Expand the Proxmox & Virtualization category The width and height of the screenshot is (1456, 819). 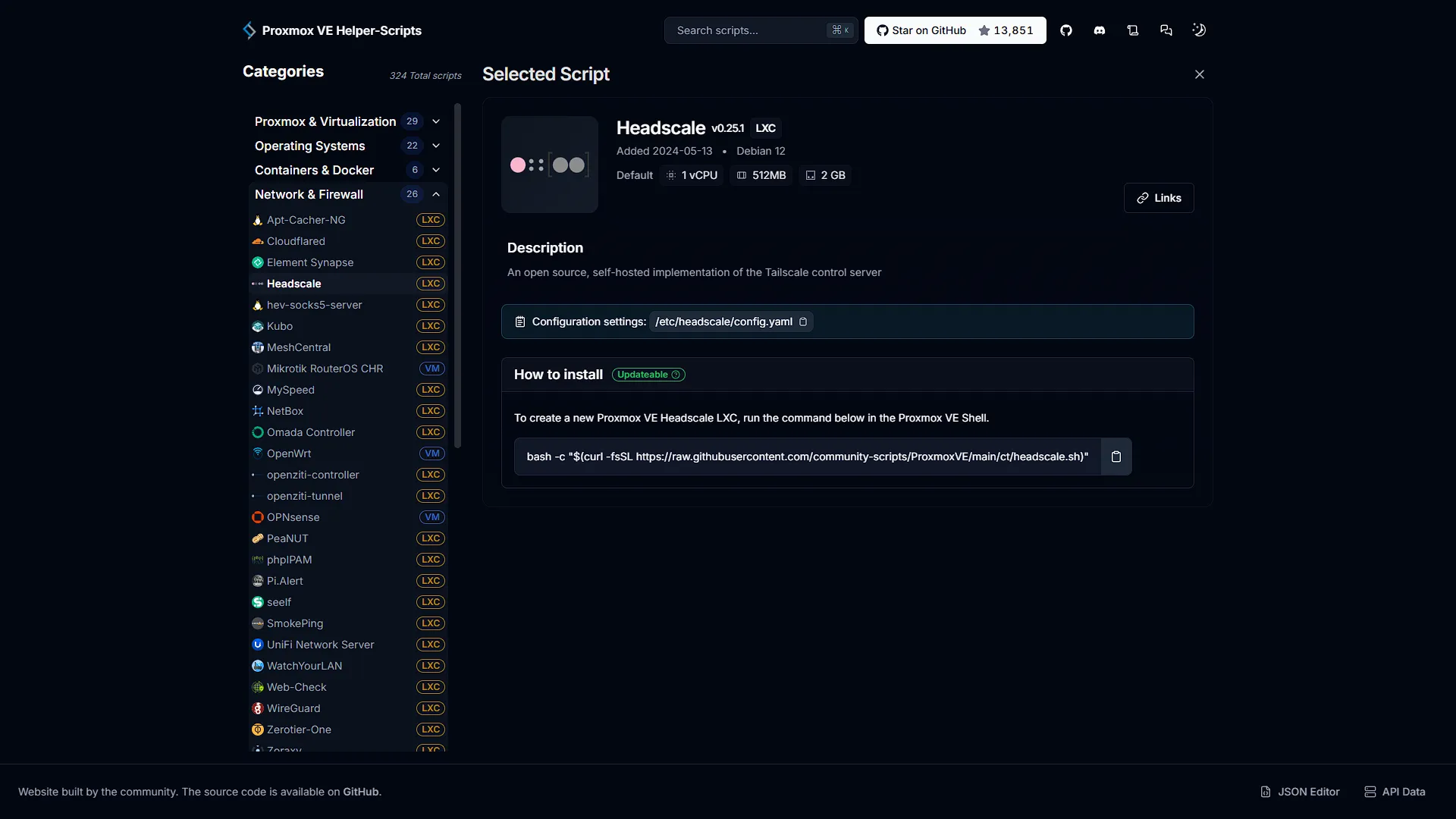coord(349,121)
